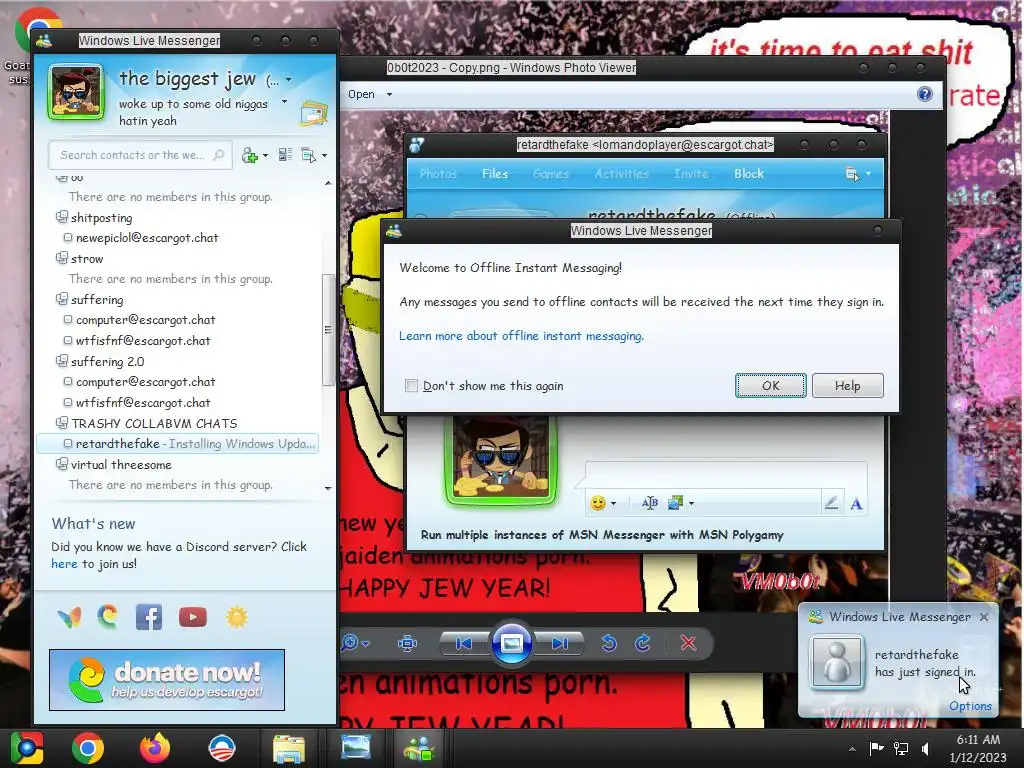Screen dimensions: 1024x768
Task: Rotate image clockwise in Photo Viewer
Action: (x=643, y=644)
